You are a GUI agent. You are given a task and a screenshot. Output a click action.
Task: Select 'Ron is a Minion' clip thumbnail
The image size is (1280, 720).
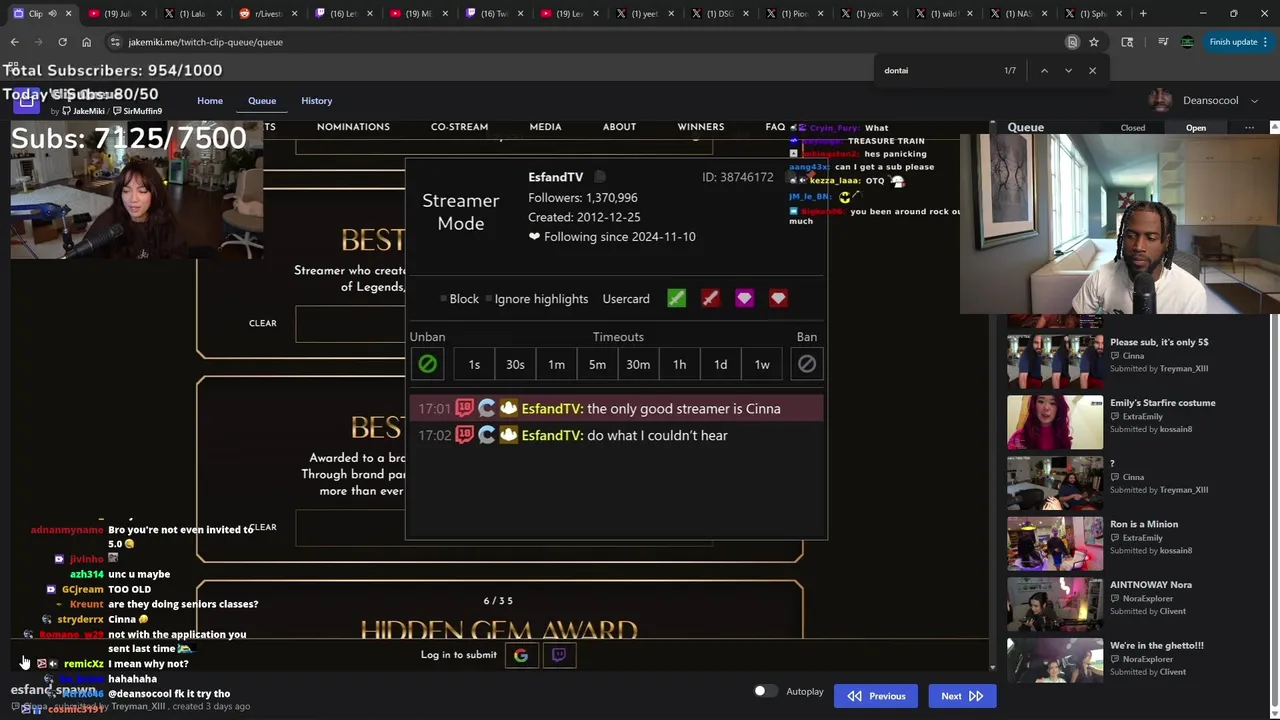1055,543
